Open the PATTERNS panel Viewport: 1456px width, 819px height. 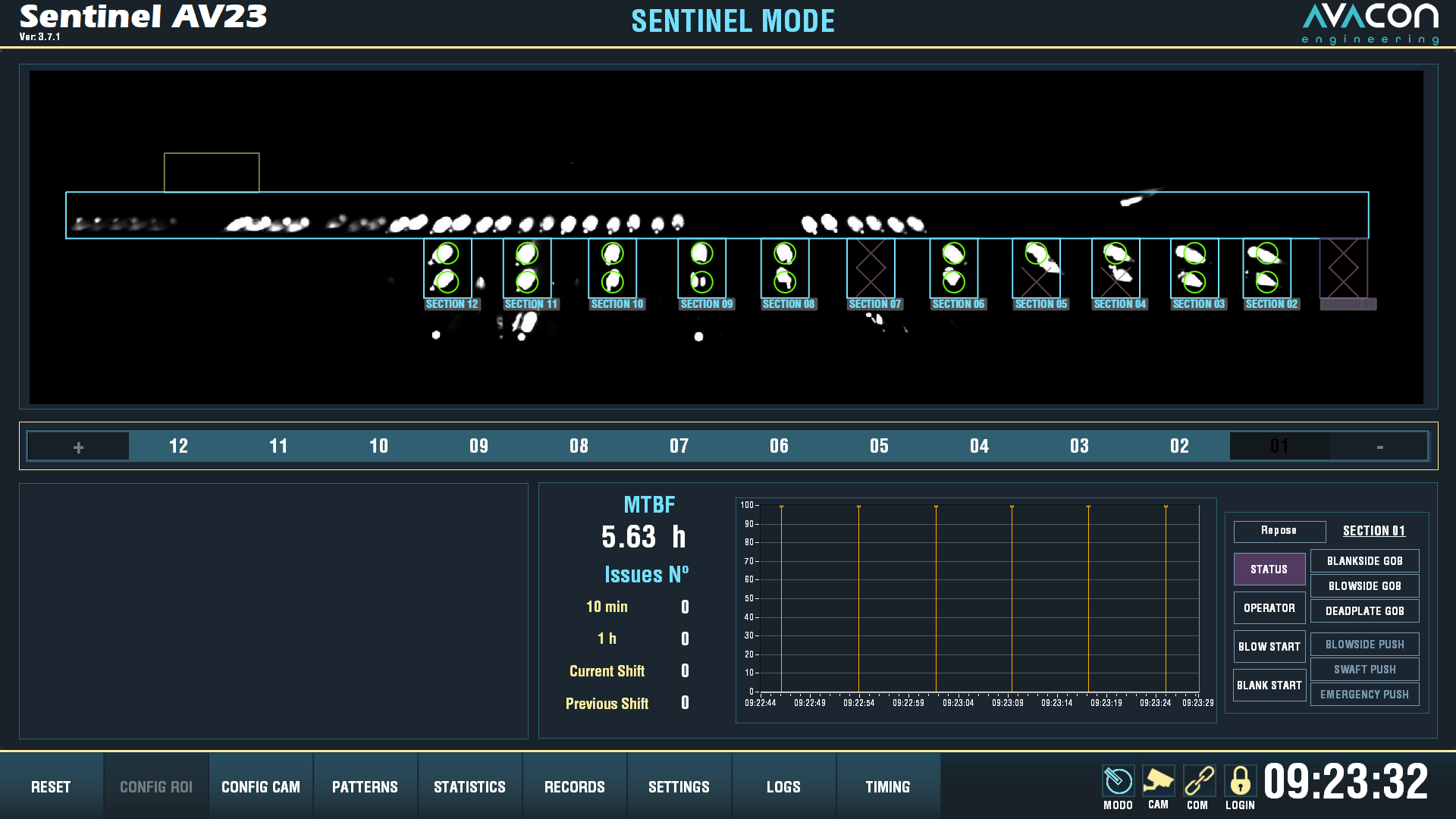pos(365,786)
